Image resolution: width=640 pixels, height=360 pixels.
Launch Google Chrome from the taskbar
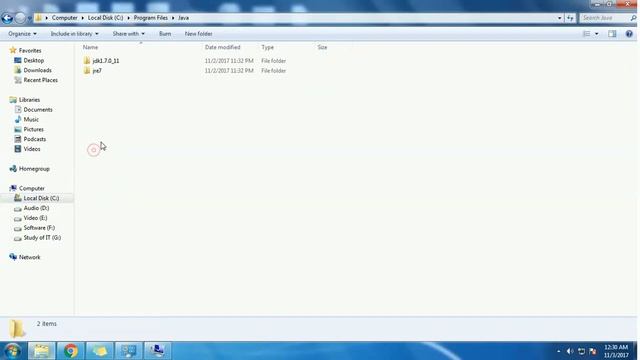coord(71,351)
